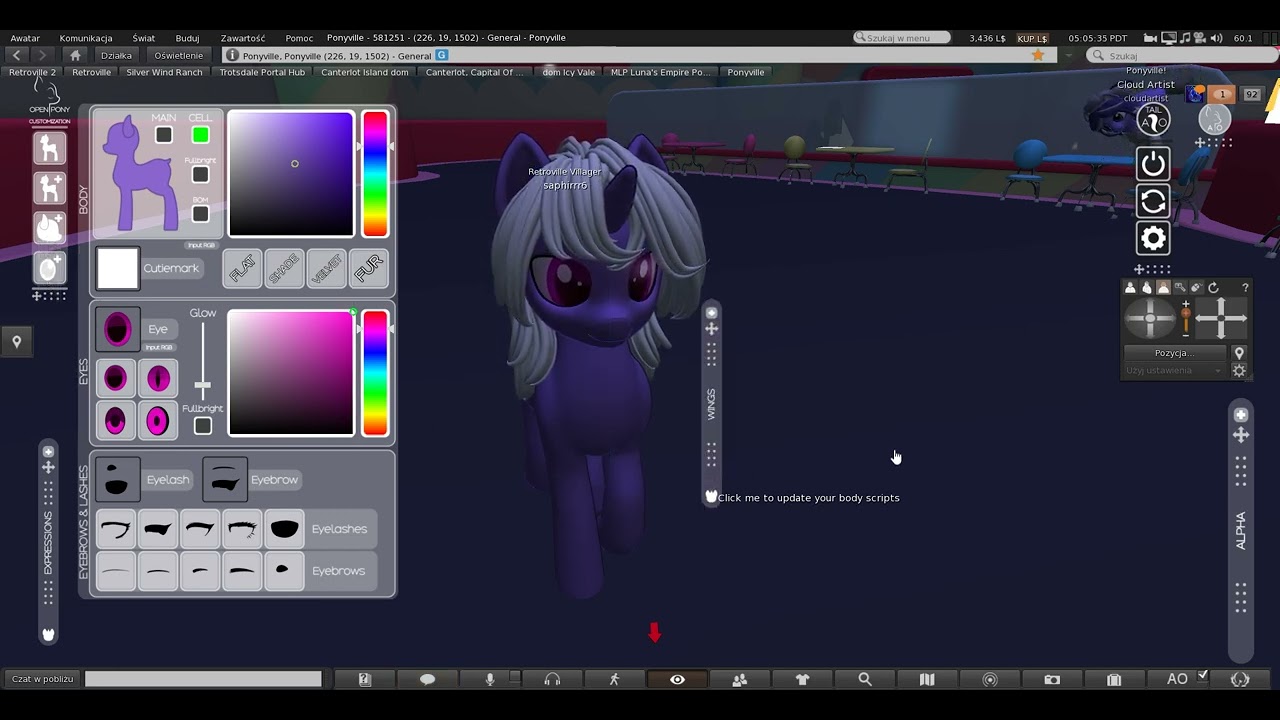Click the magnifier search icon in bottom toolbar
Viewport: 1280px width, 720px height.
[x=865, y=679]
